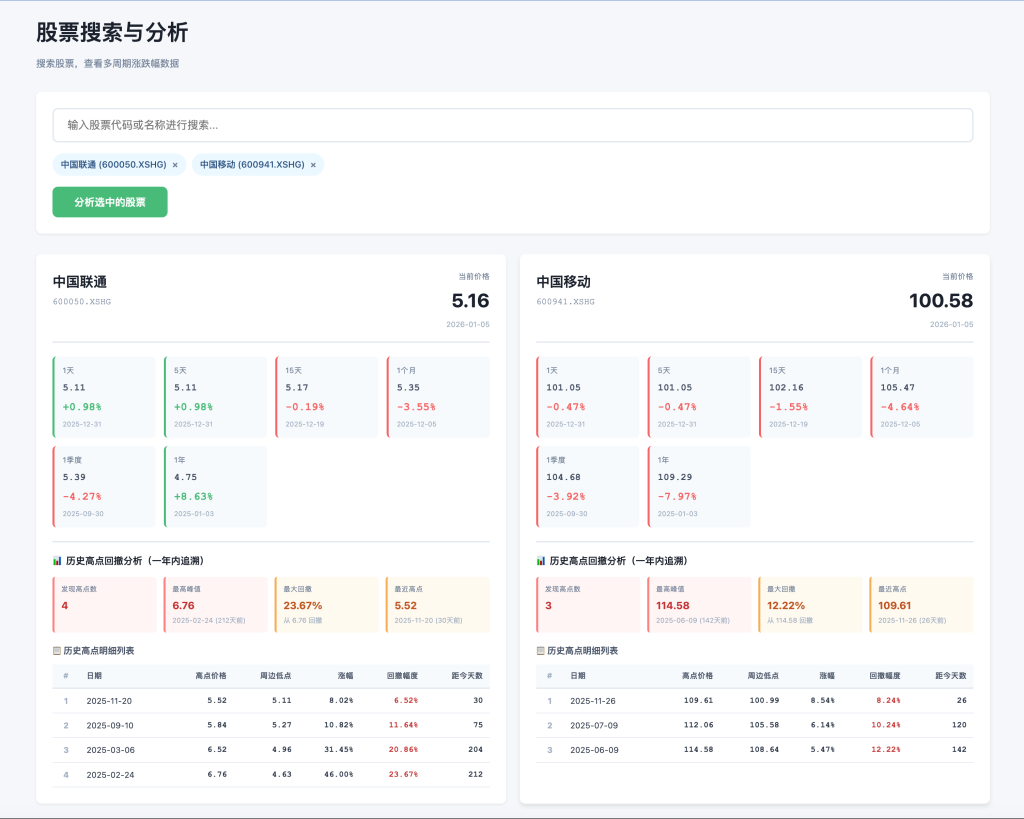The image size is (1024, 819).
Task: Click drawdown value 20.86%
Action: click(404, 750)
